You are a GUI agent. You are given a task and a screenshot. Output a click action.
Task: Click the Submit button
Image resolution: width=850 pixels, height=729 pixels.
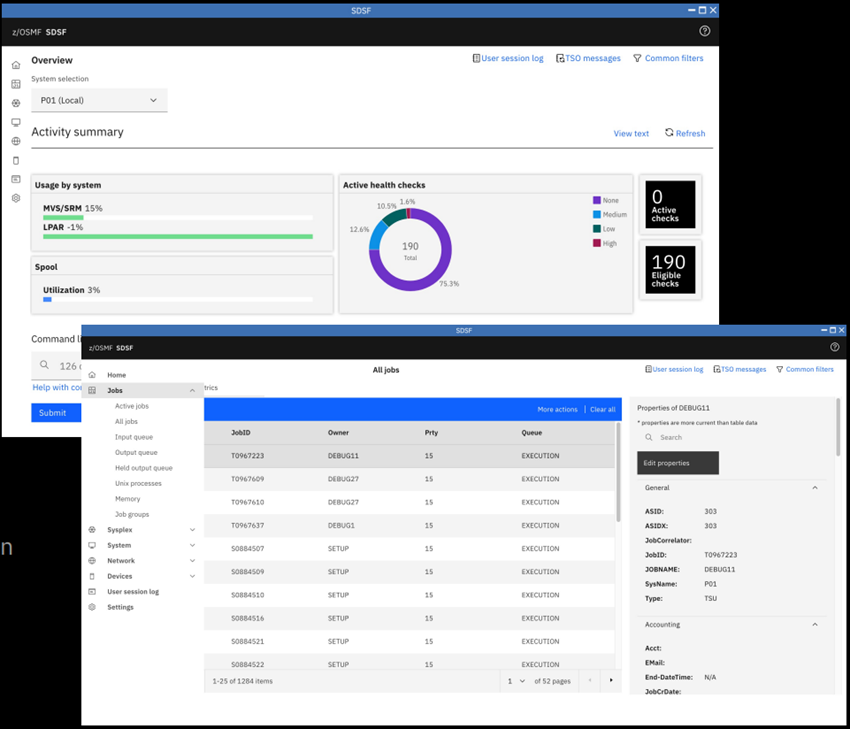[56, 412]
